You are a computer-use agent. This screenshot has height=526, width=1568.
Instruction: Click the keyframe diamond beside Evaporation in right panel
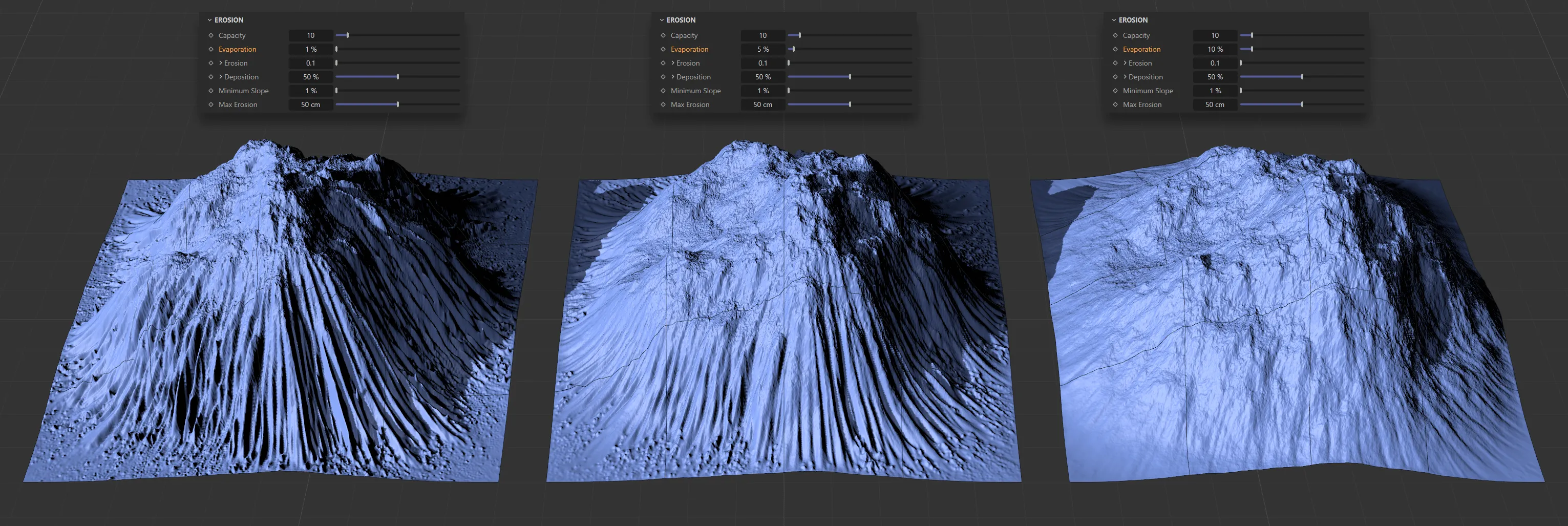point(1114,49)
